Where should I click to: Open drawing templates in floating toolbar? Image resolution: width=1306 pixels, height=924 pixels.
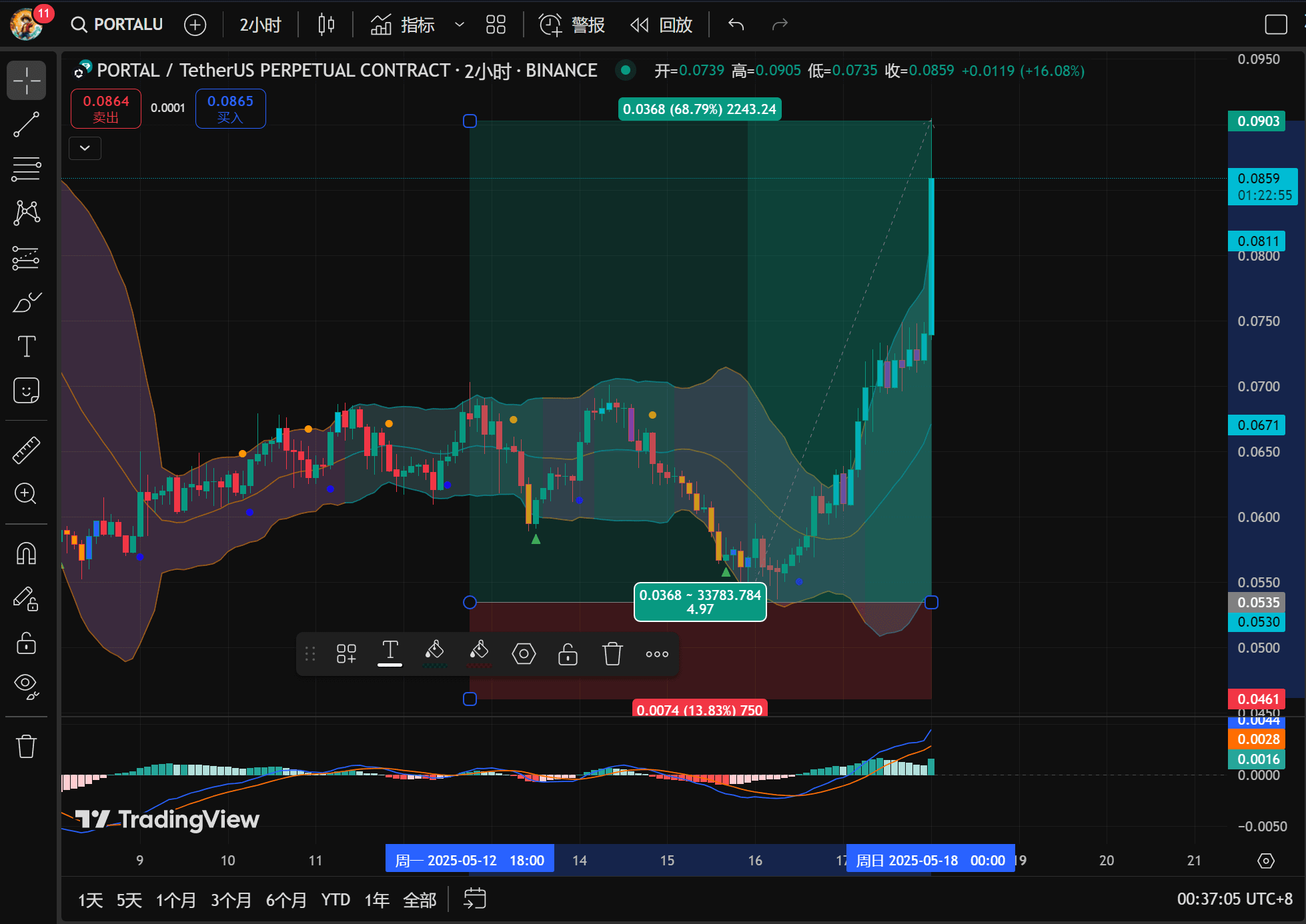(x=346, y=654)
